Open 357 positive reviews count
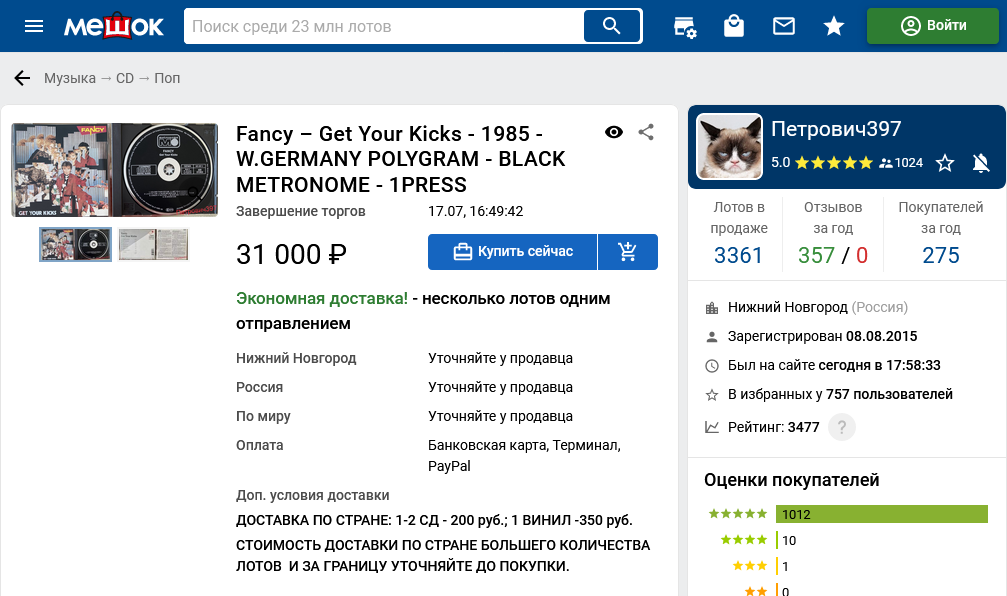 click(x=816, y=256)
